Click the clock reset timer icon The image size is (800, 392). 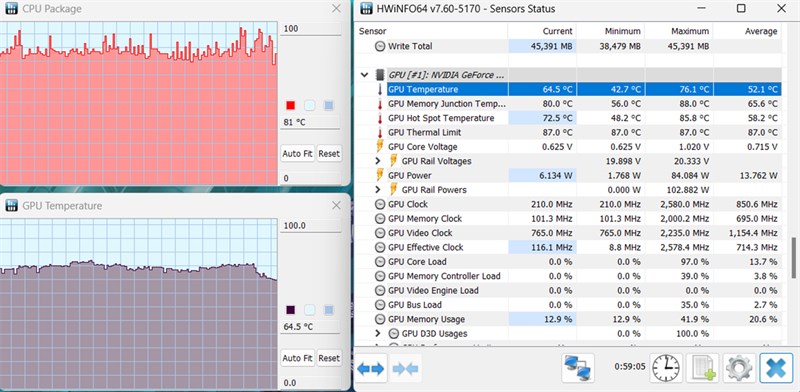[x=666, y=368]
